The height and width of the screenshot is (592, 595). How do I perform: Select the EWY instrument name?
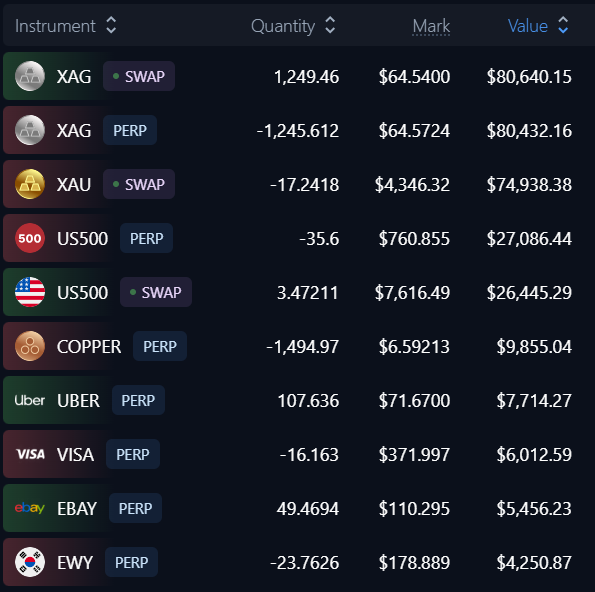coord(75,562)
